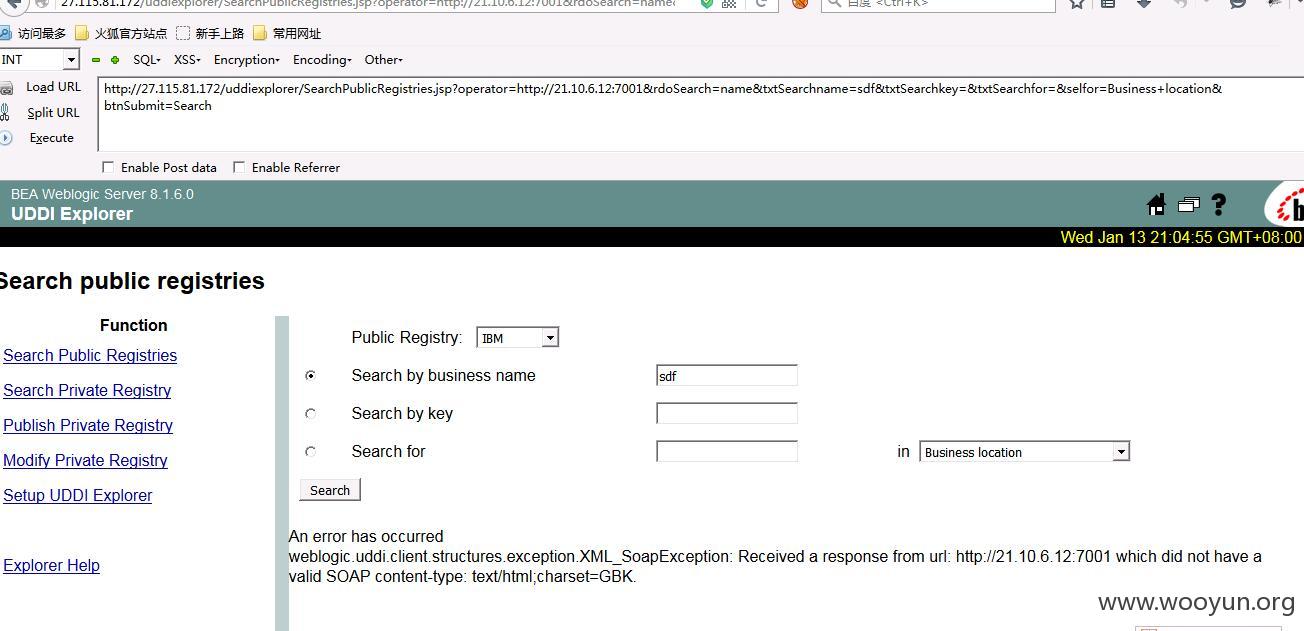Select the Search by key radio

(310, 414)
